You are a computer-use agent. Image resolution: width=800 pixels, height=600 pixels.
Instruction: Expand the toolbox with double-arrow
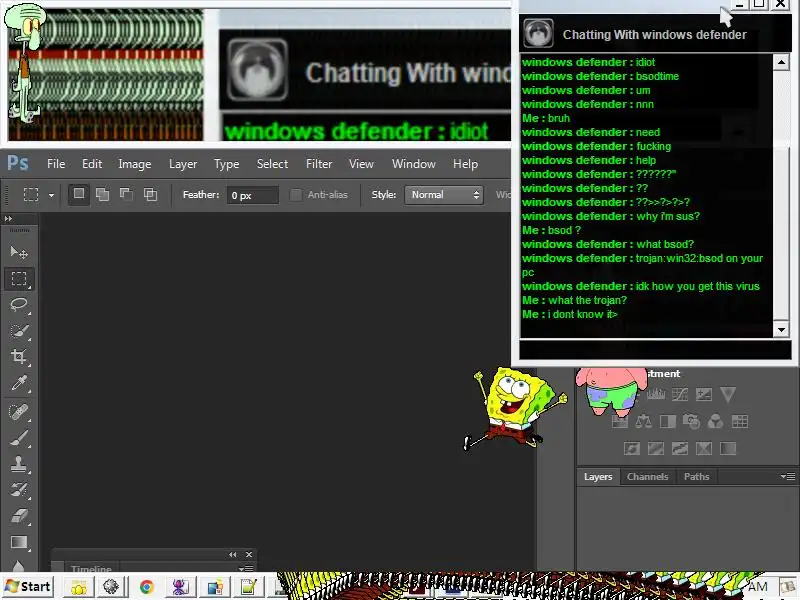pos(8,218)
